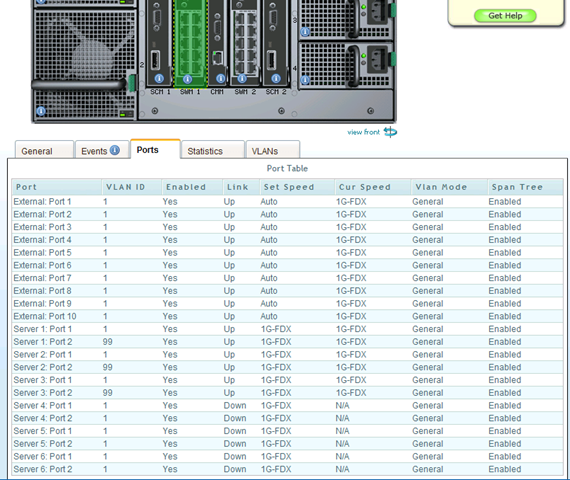Viewport: 570px width, 480px height.
Task: Open info icon on lower-left fan module
Action: [41, 111]
